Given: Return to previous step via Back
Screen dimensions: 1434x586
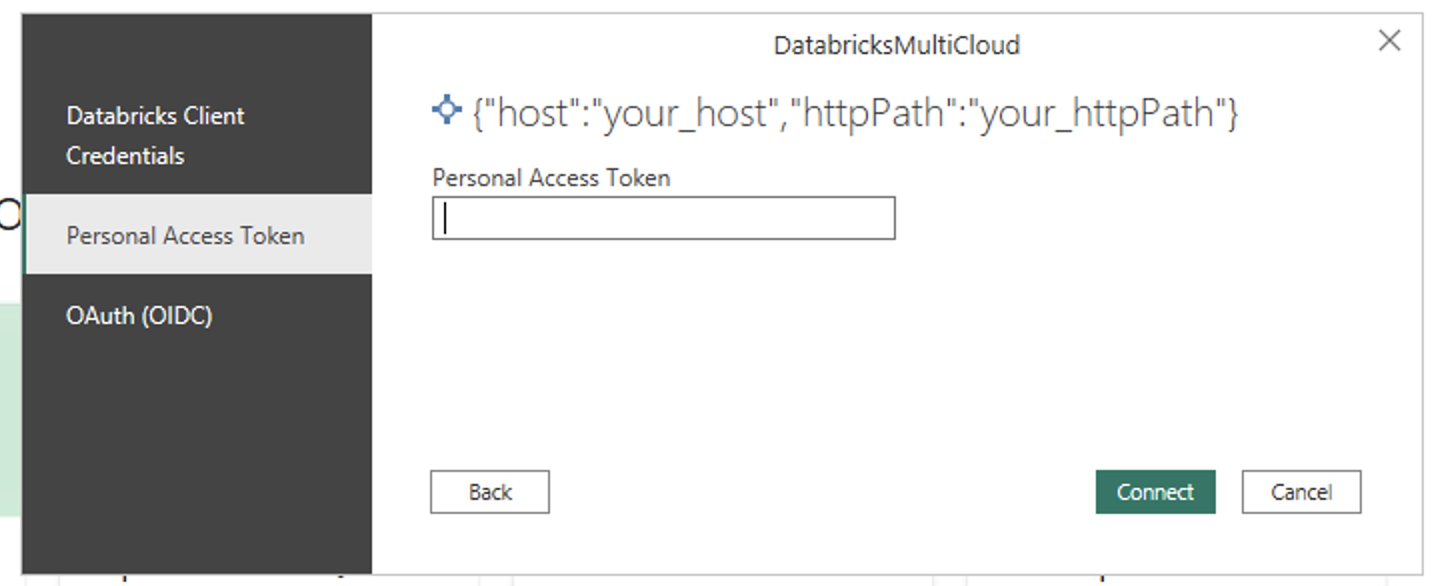Looking at the screenshot, I should (x=489, y=492).
